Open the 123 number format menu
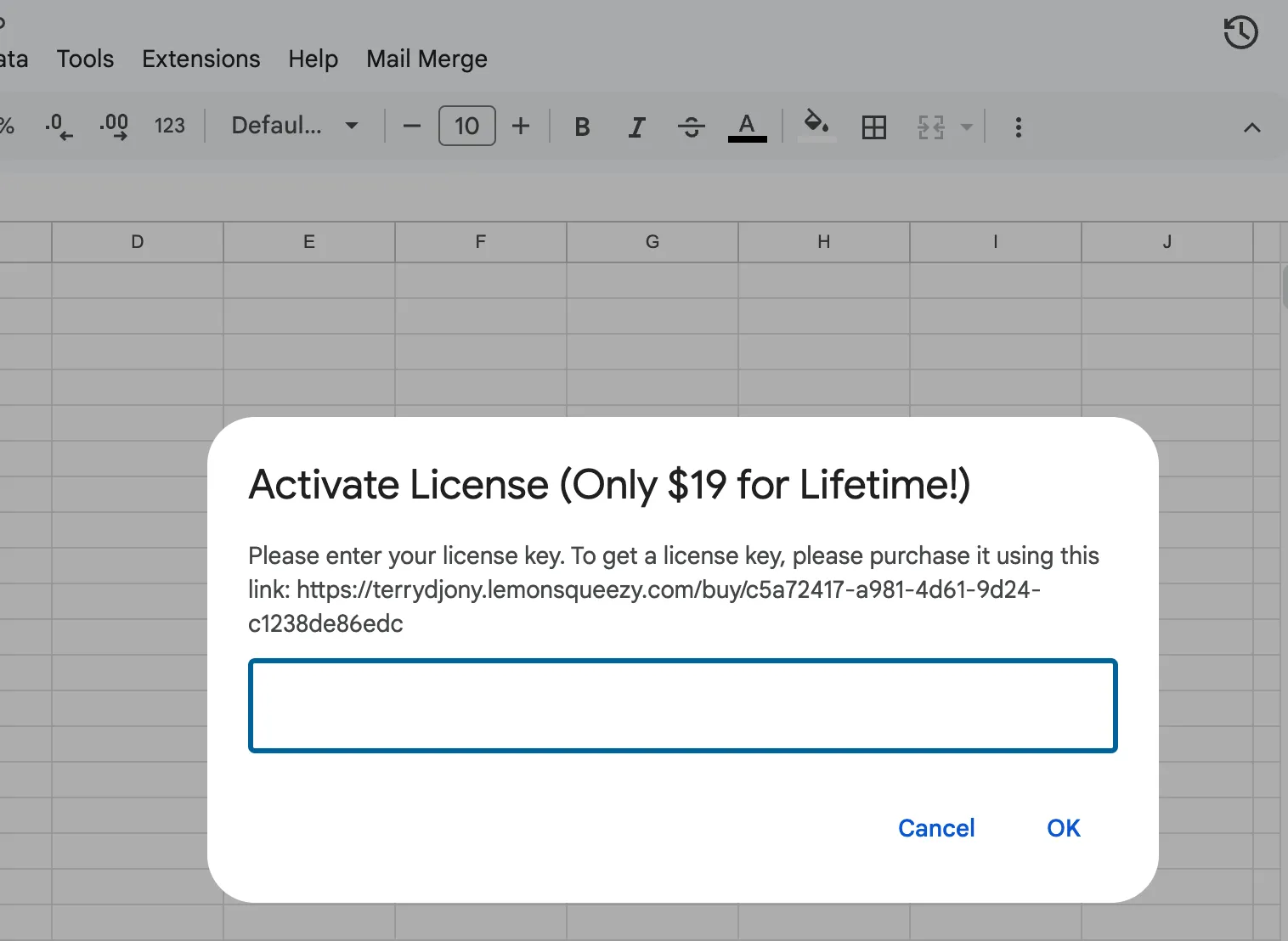Viewport: 1288px width, 941px height. [169, 127]
